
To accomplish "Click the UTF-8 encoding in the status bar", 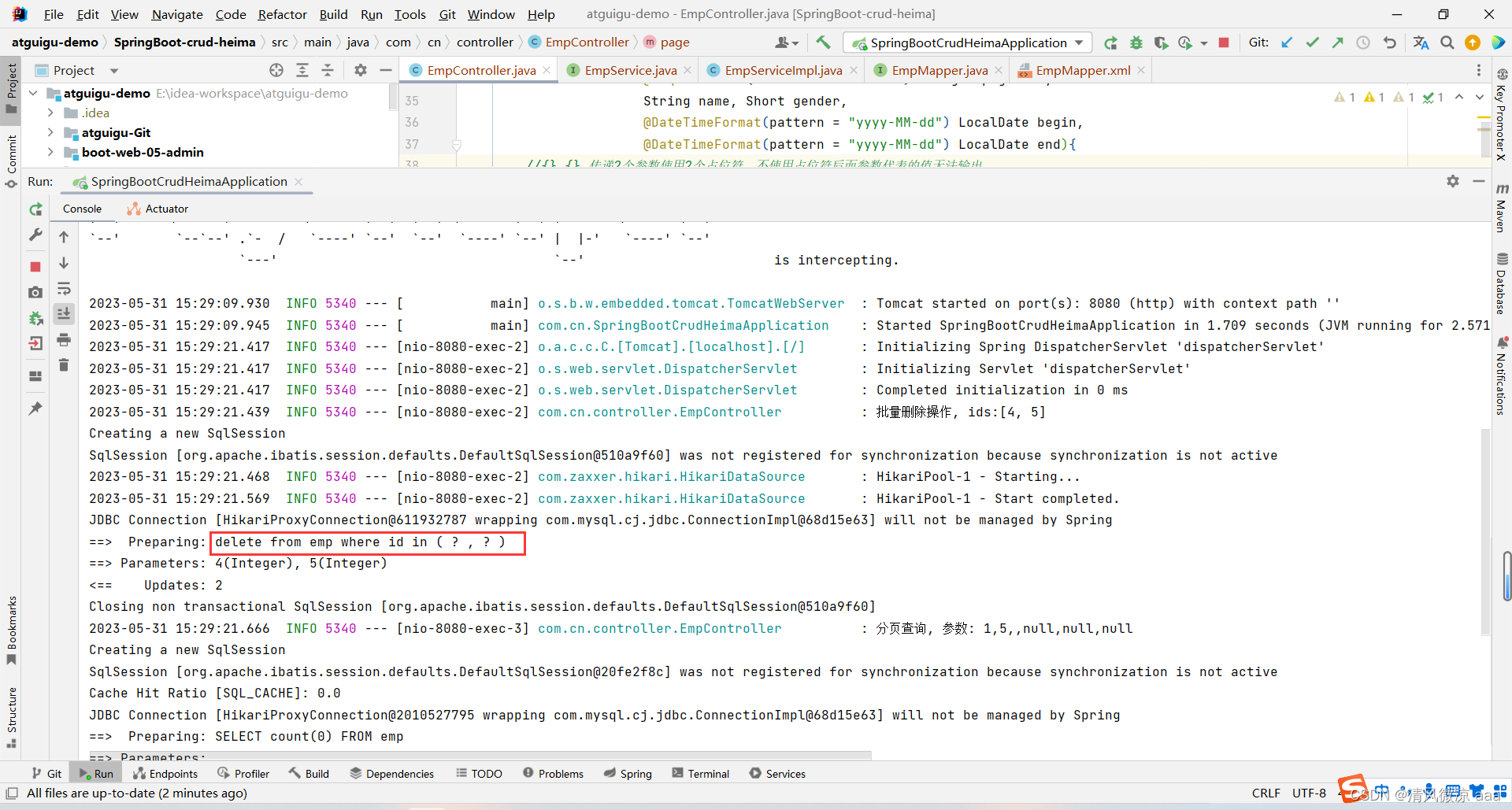I will coord(1309,793).
